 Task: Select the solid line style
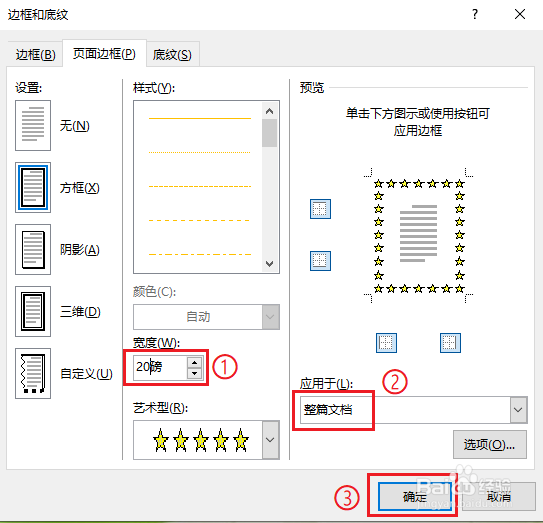199,118
